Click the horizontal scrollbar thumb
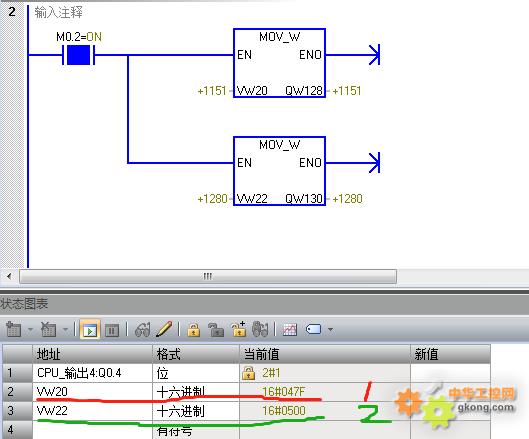The image size is (529, 439). [208, 277]
